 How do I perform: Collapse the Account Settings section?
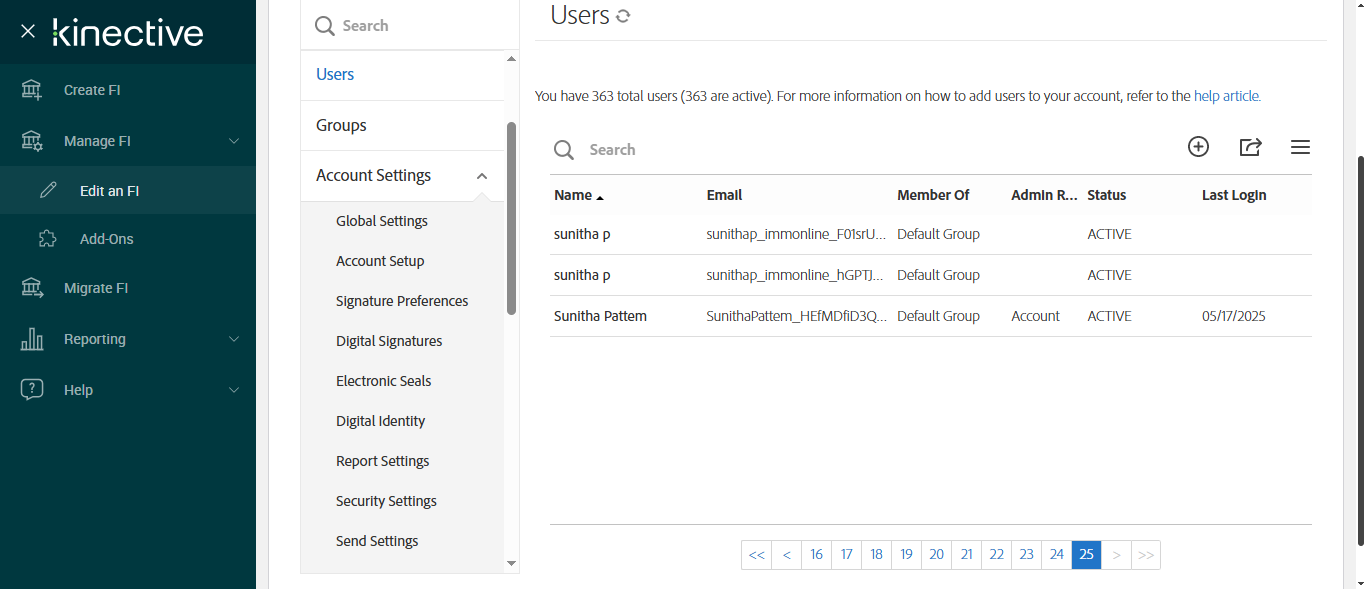point(482,176)
